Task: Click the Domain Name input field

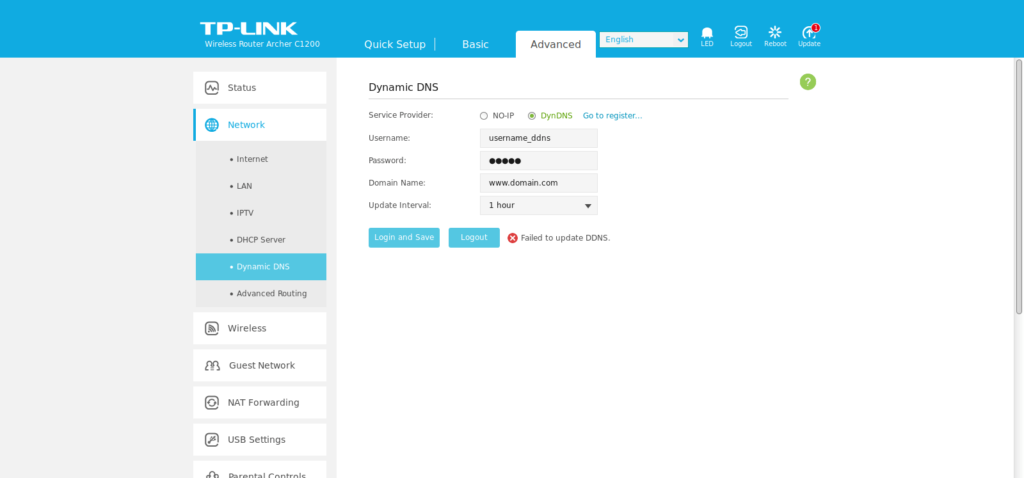Action: point(538,183)
